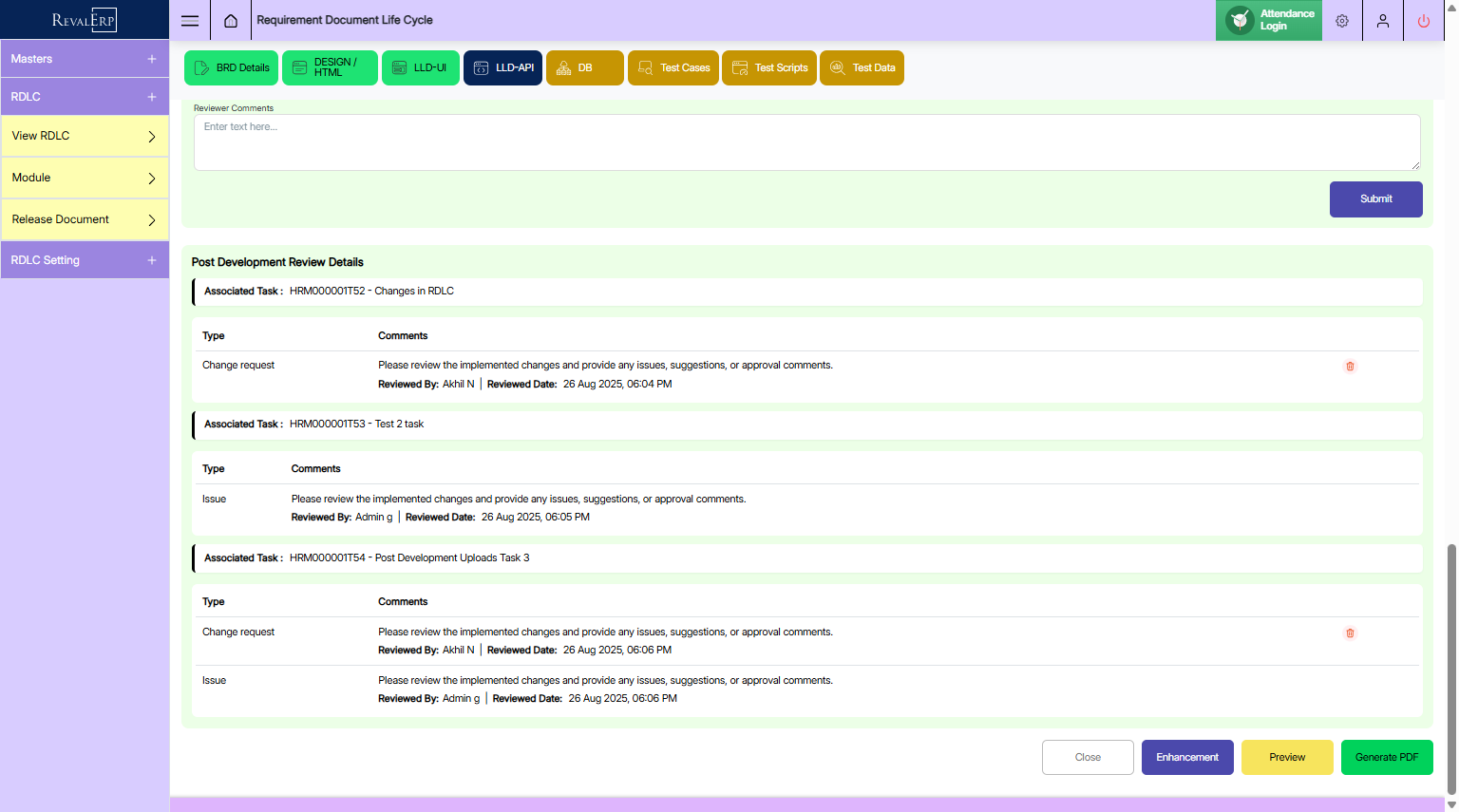Open settings gear icon in header
This screenshot has height=812, width=1459.
pyautogui.click(x=1342, y=21)
